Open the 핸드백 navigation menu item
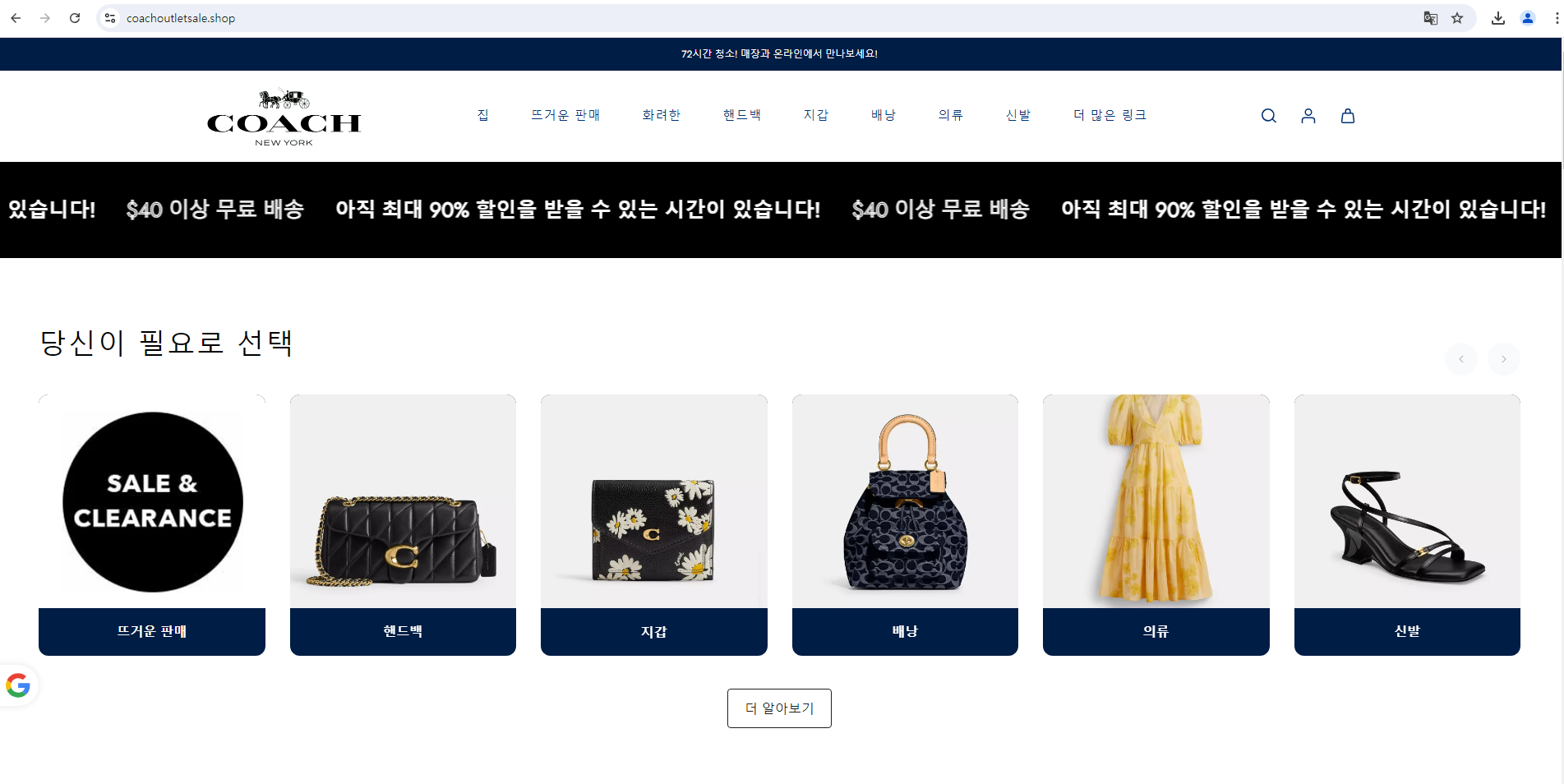 tap(741, 115)
